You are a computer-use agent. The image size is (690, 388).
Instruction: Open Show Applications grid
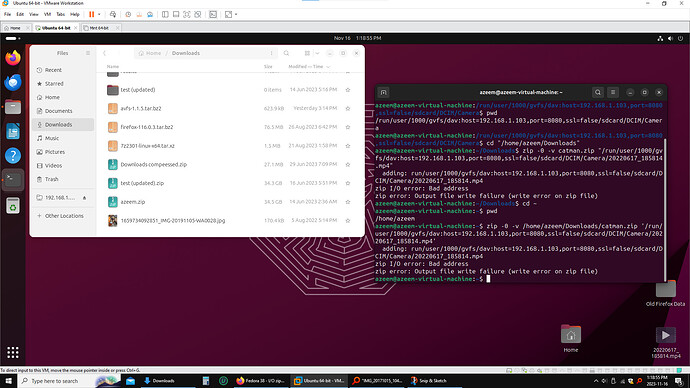point(13,352)
